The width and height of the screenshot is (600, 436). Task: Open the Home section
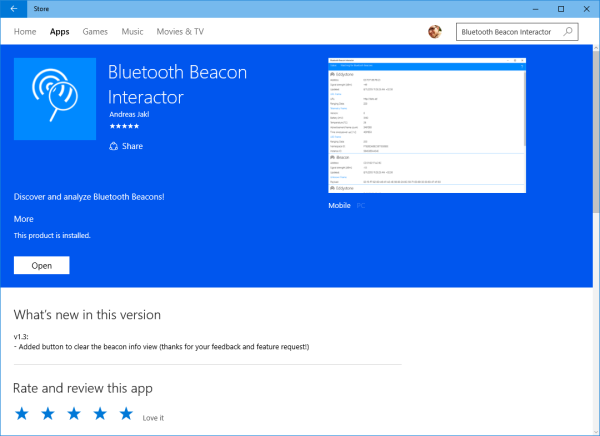coord(25,32)
